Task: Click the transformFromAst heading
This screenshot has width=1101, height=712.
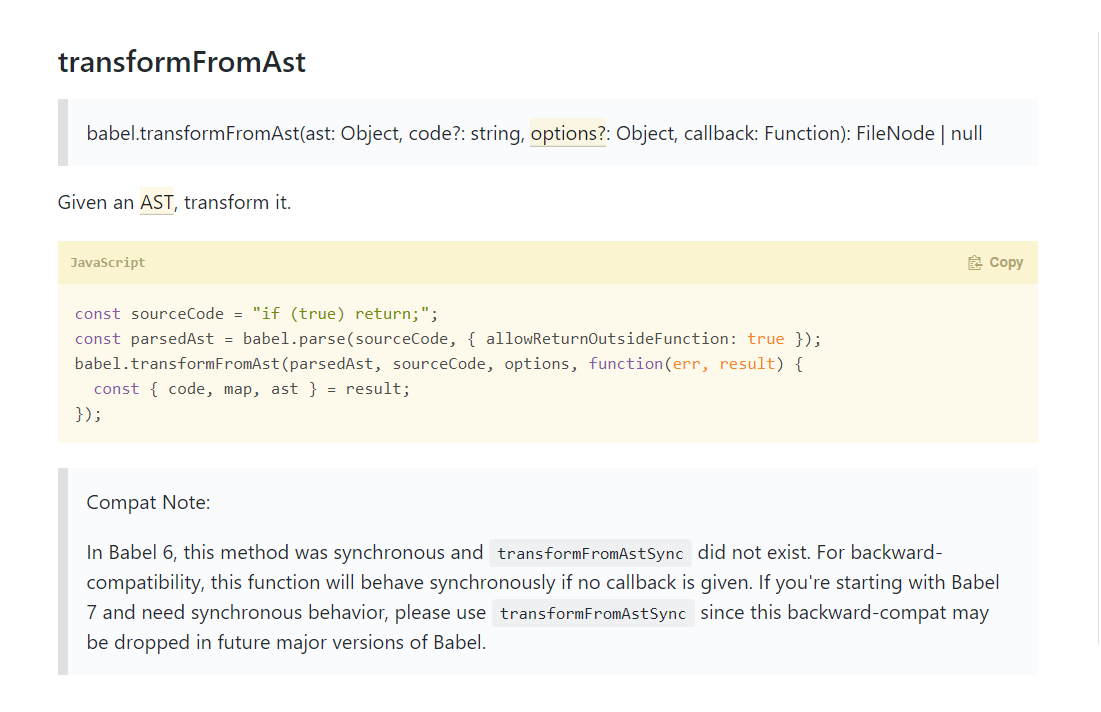Action: [182, 62]
